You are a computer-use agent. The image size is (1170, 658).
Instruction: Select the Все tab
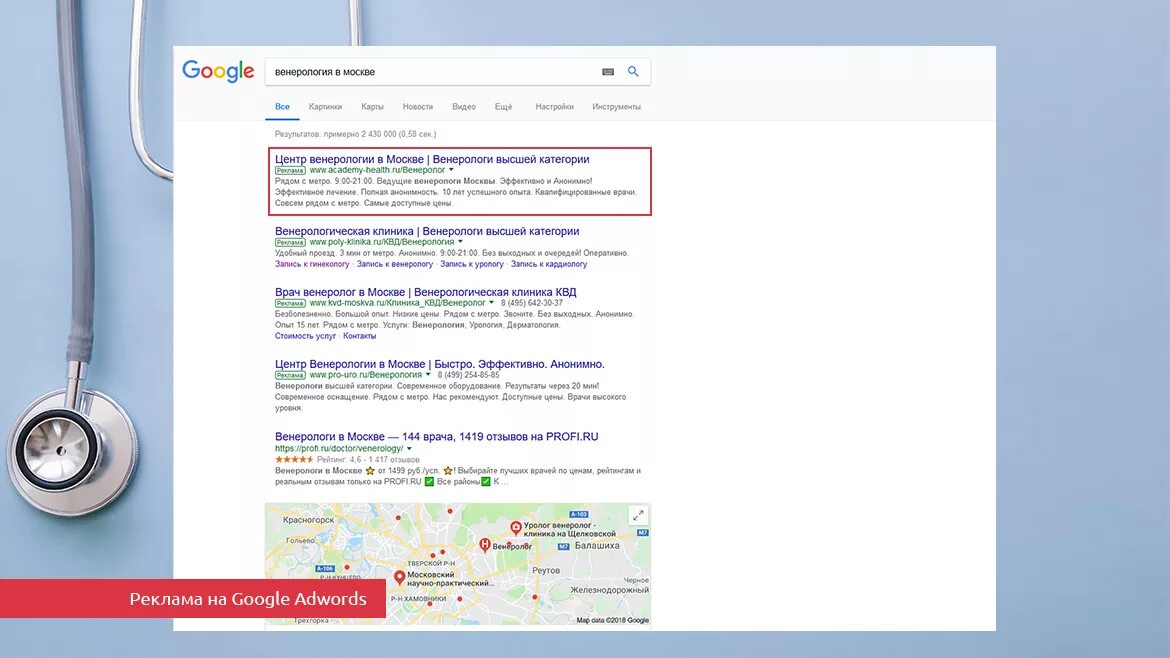tap(282, 107)
